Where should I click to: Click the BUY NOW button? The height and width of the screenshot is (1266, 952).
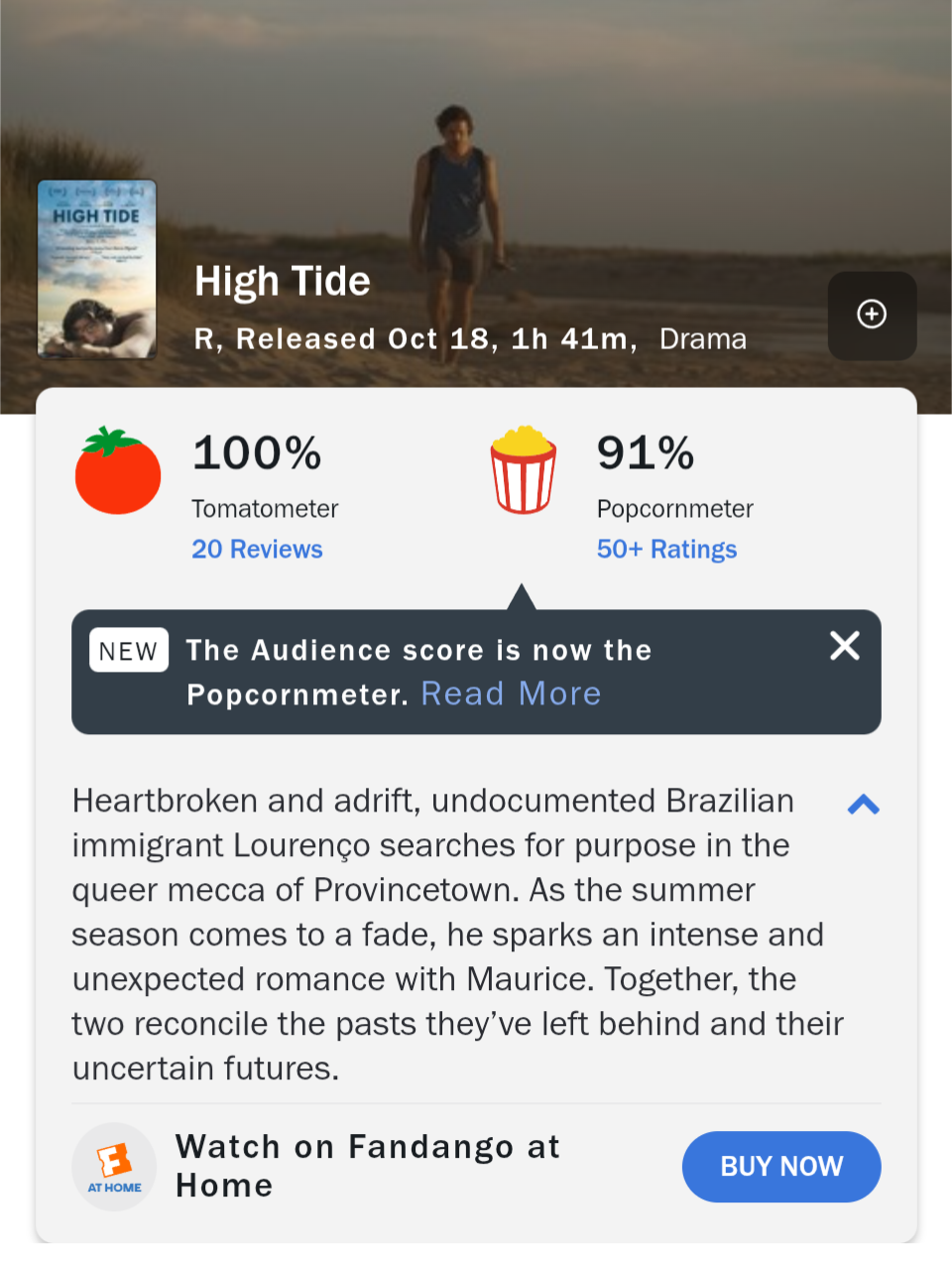(781, 1167)
